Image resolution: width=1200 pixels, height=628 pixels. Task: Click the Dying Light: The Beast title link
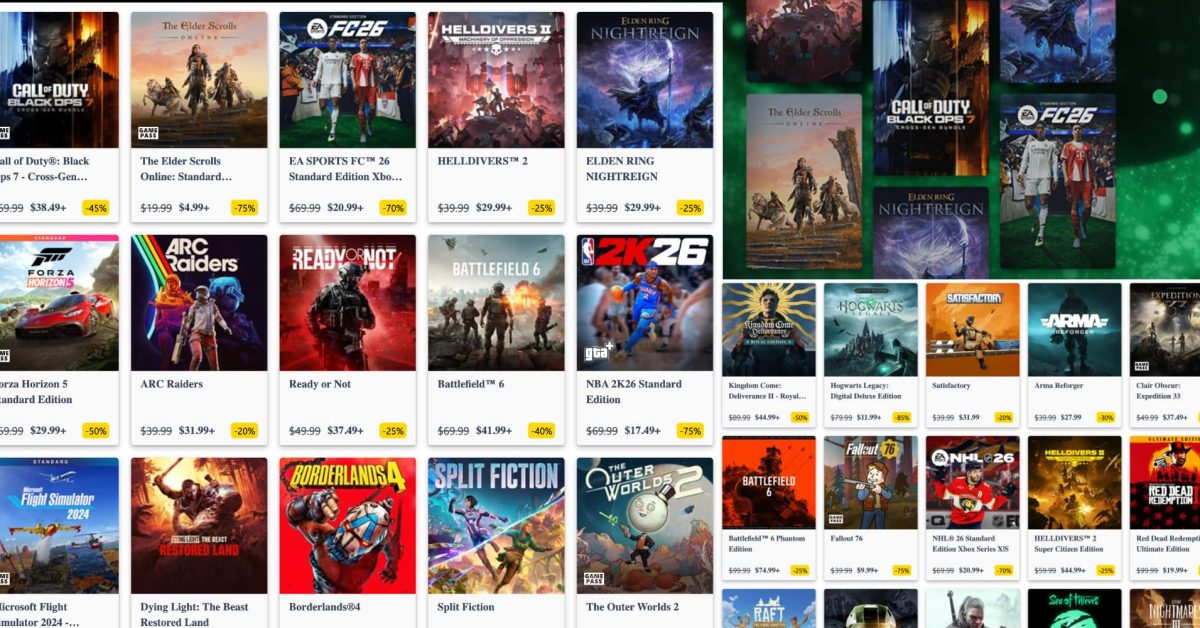point(196,614)
